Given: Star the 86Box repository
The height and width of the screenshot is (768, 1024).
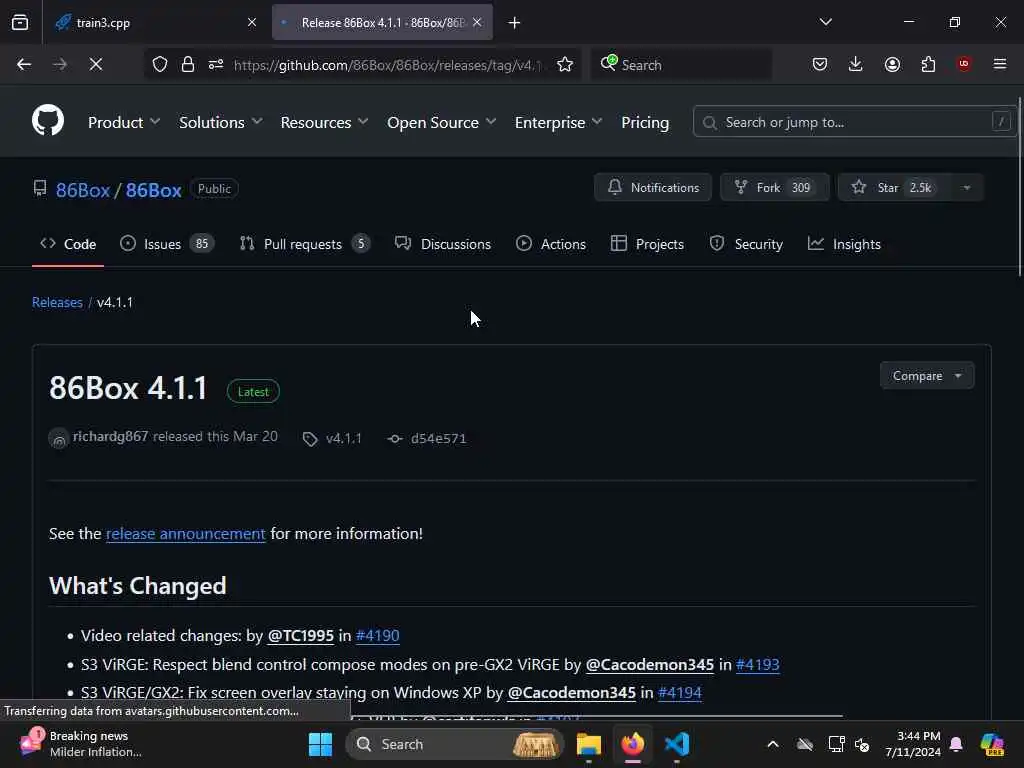Looking at the screenshot, I should (894, 187).
